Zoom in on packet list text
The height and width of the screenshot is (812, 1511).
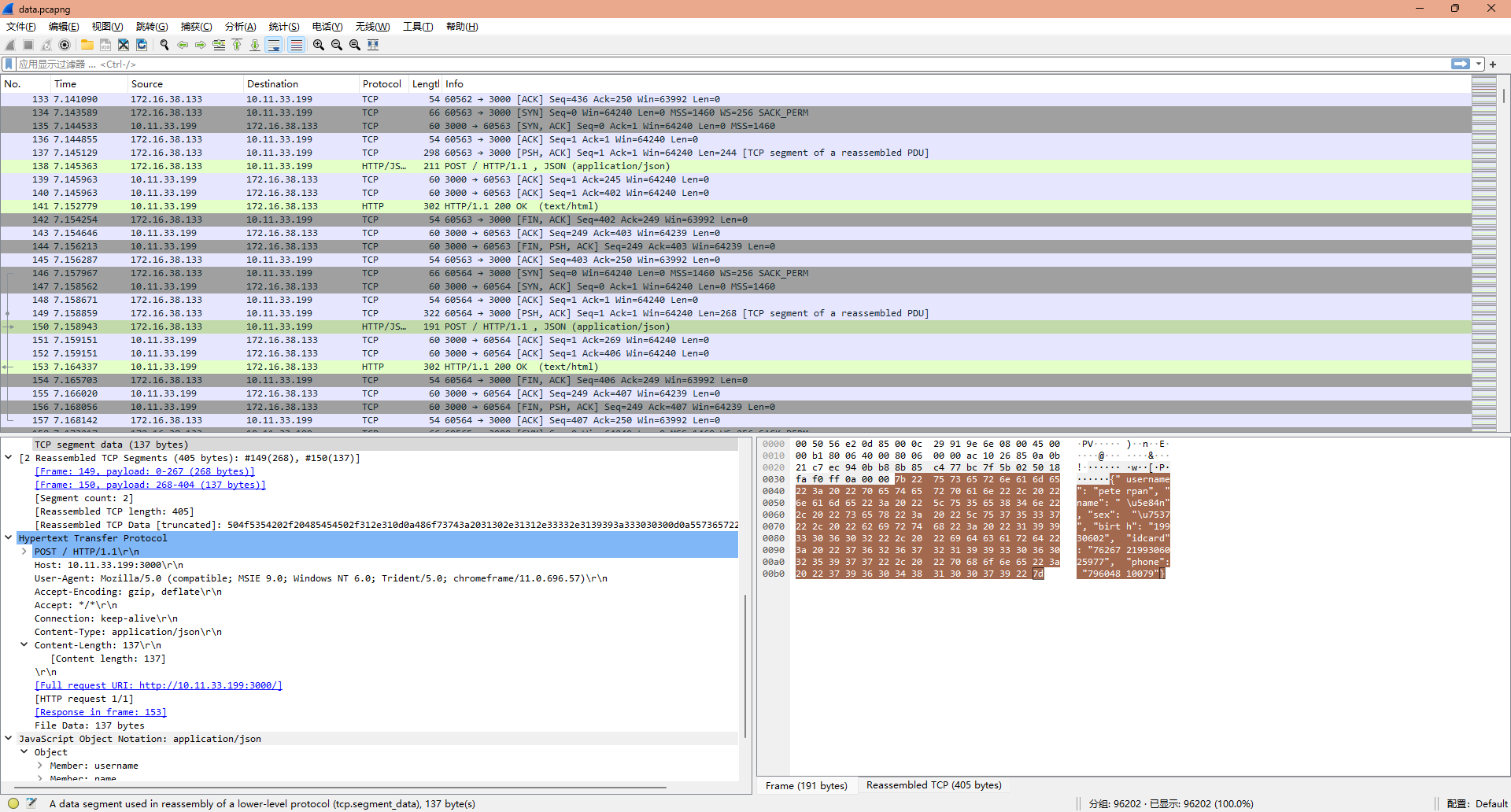(x=319, y=45)
